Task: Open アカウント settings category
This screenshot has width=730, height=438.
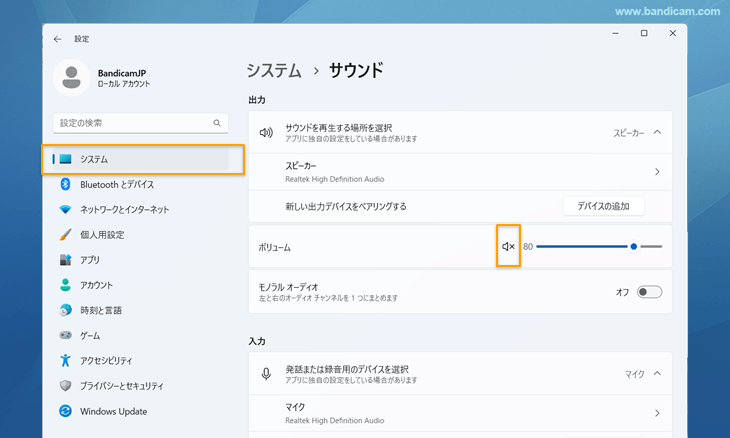Action: point(140,285)
